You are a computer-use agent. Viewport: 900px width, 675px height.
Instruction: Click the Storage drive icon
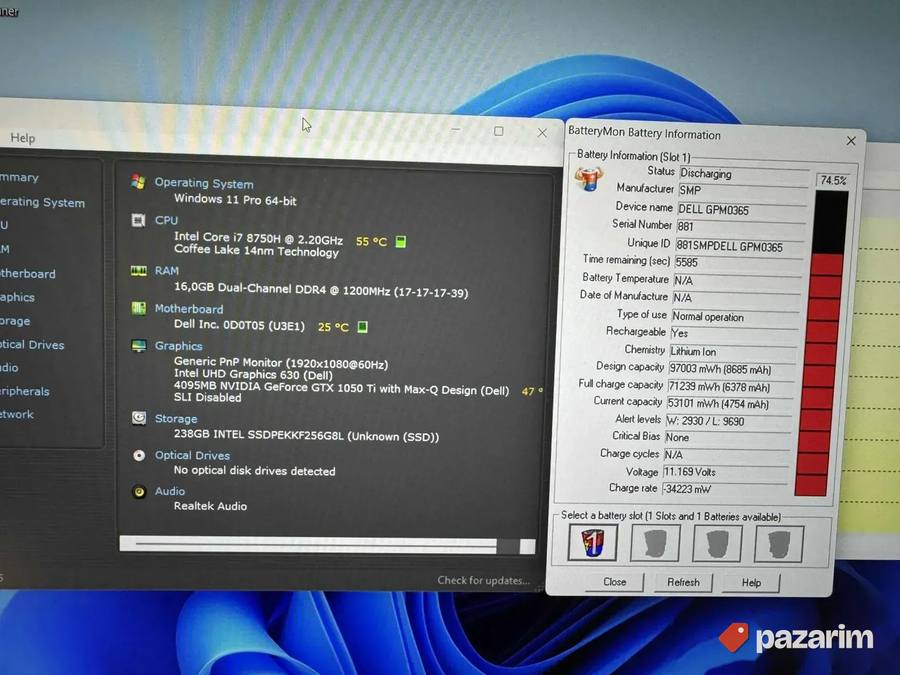pyautogui.click(x=138, y=418)
